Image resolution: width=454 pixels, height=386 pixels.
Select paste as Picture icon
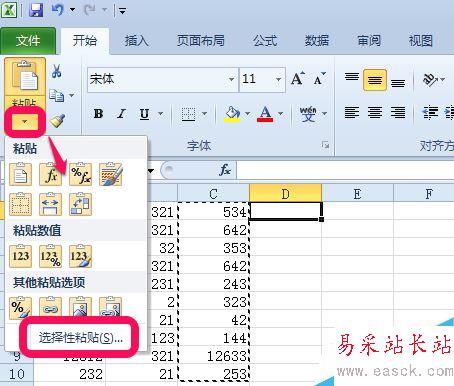80,307
